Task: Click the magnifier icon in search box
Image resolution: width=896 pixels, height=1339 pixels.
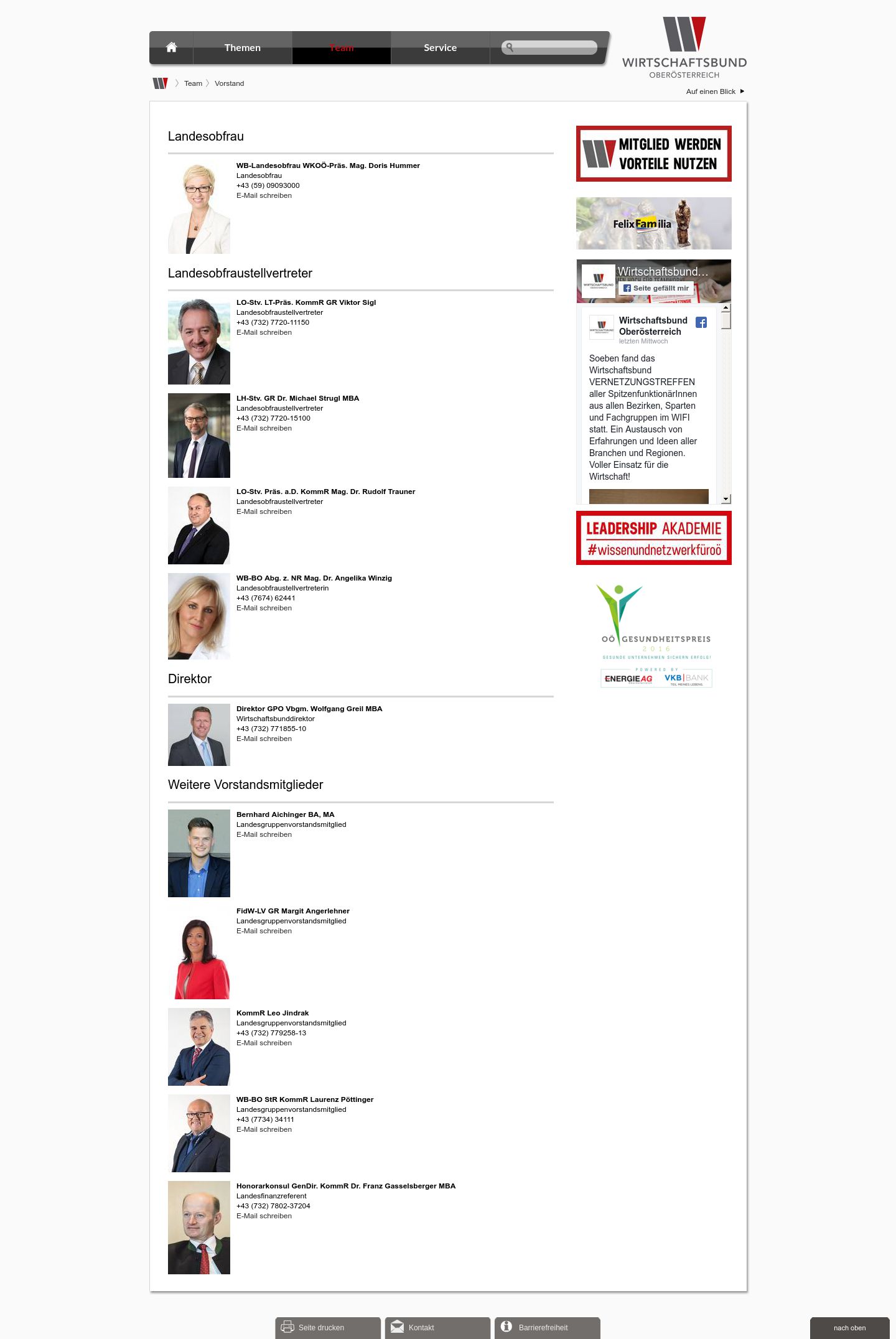Action: (510, 47)
